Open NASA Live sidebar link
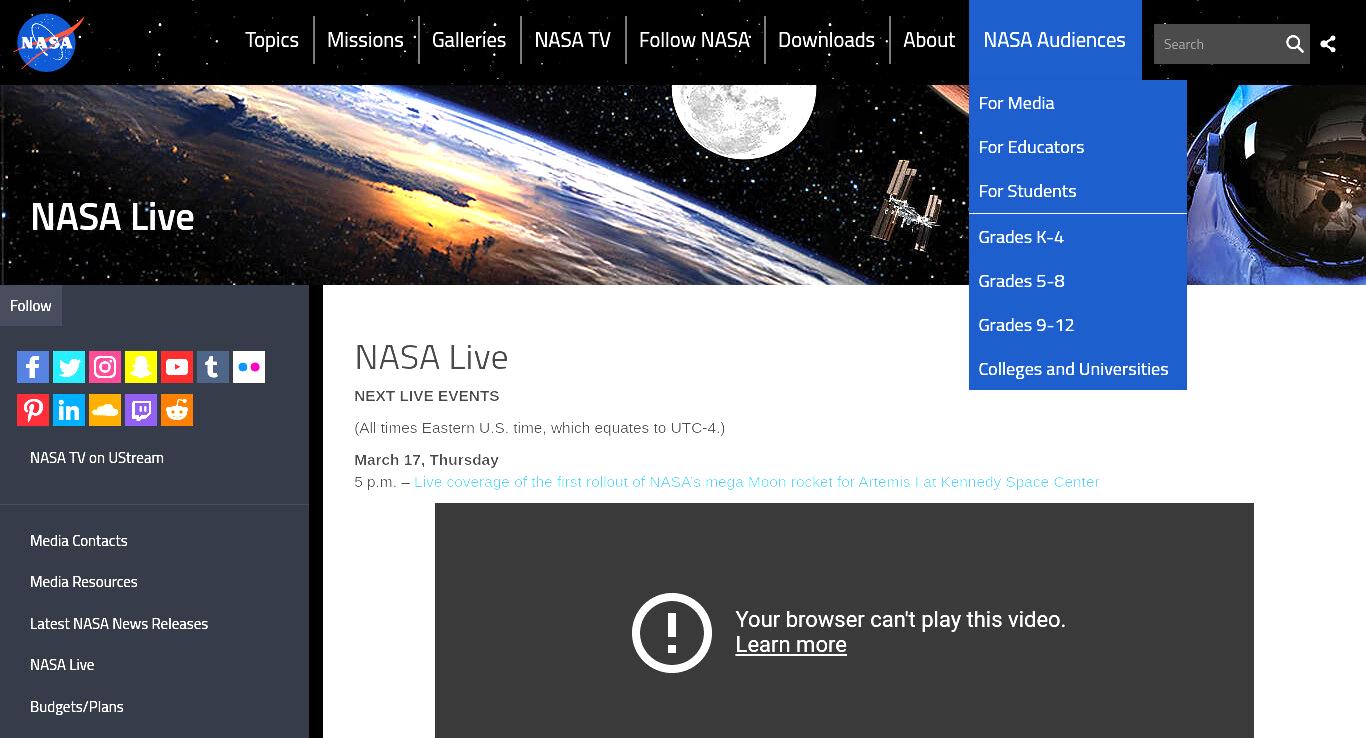1366x738 pixels. pos(62,665)
